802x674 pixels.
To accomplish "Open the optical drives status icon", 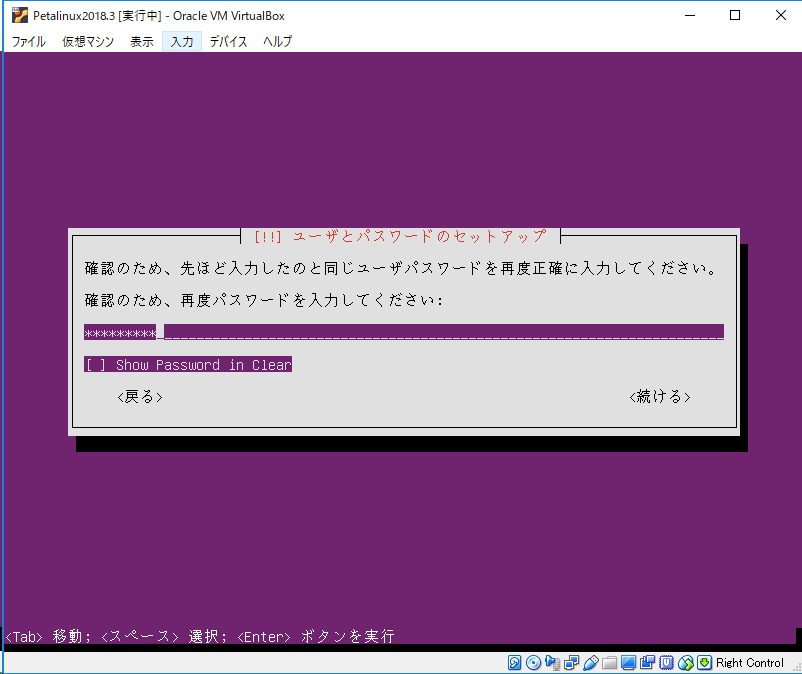I will click(532, 662).
